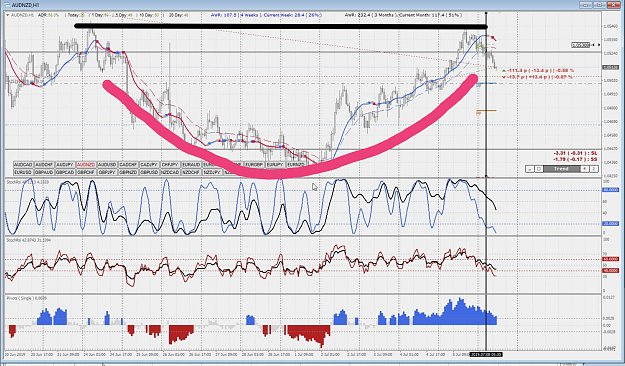Switch chart to GBPJPY pair button
This screenshot has width=625, height=366.
click(x=107, y=172)
